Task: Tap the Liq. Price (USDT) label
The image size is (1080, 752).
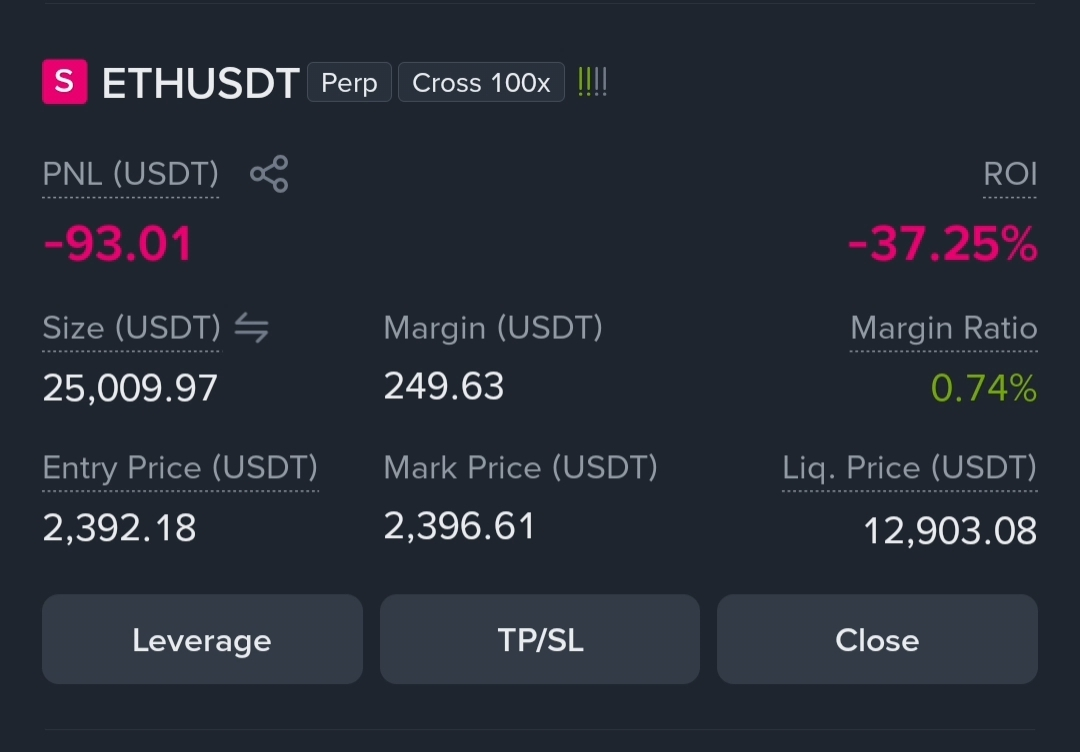Action: [x=910, y=468]
